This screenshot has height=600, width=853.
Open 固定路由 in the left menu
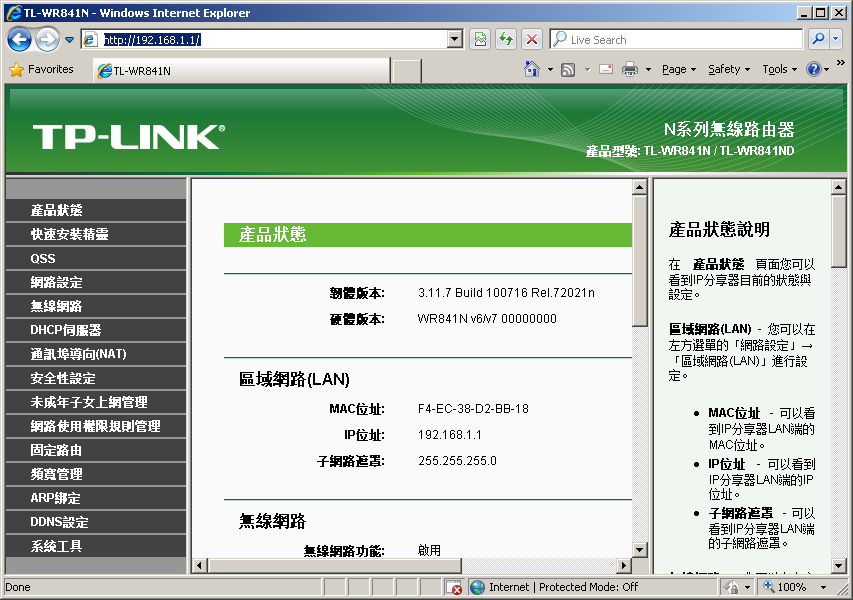(96, 450)
